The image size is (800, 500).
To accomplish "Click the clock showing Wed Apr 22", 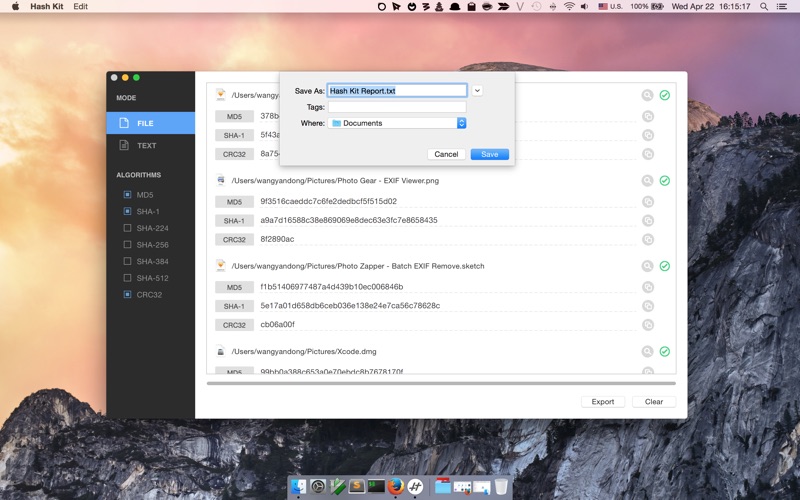I will pyautogui.click(x=711, y=7).
